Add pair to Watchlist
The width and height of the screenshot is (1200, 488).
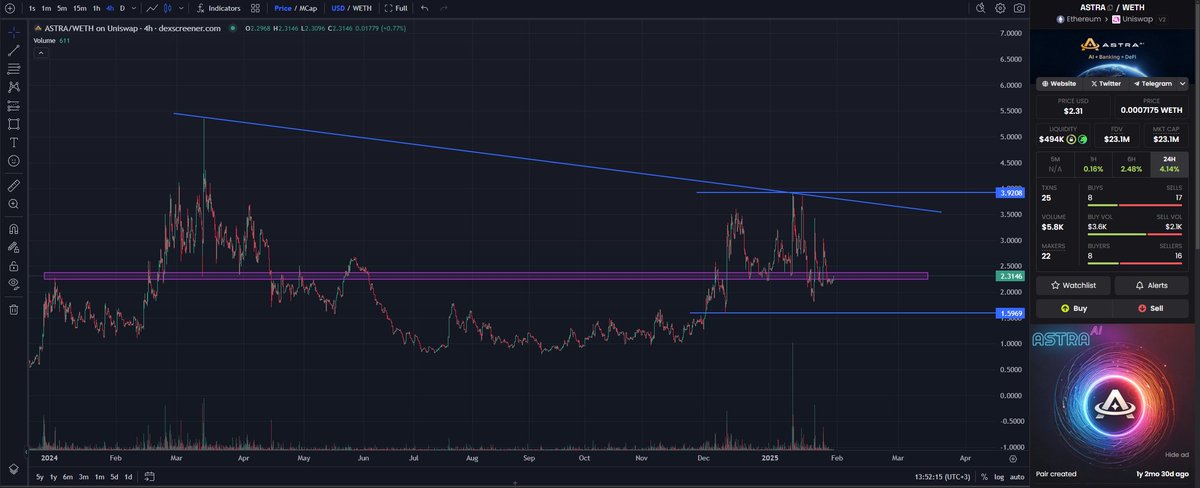pyautogui.click(x=1073, y=285)
